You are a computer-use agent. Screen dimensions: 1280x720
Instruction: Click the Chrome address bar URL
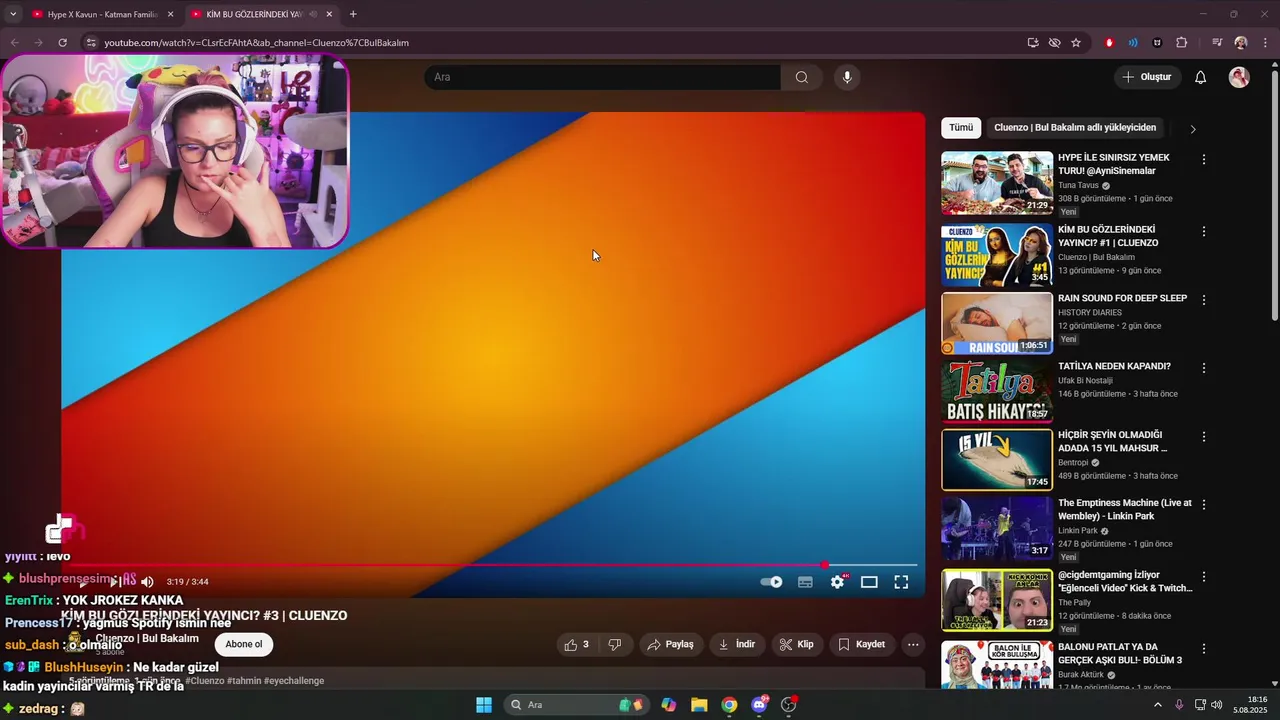(256, 43)
